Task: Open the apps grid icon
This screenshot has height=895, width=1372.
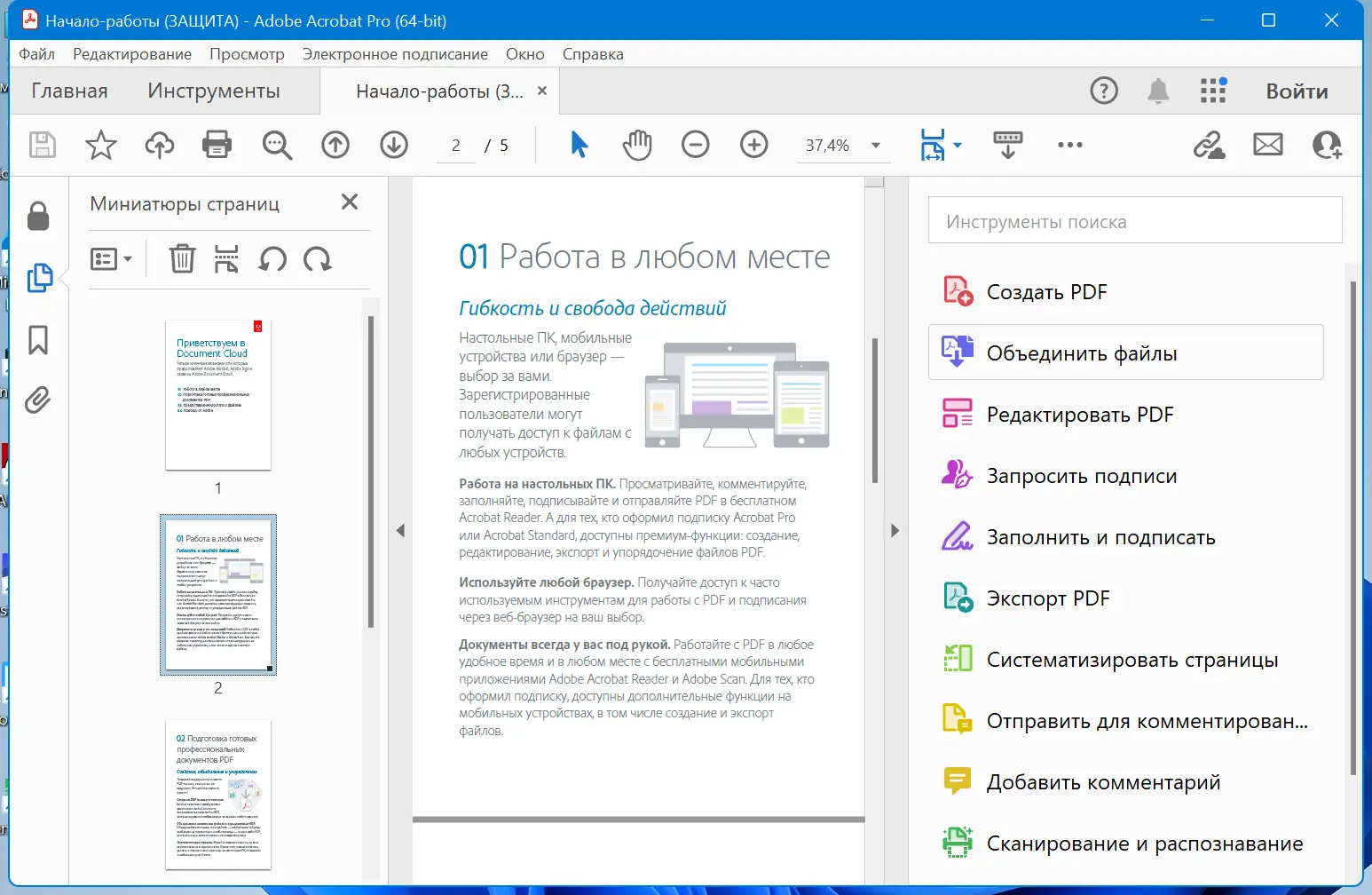Action: 1213,91
